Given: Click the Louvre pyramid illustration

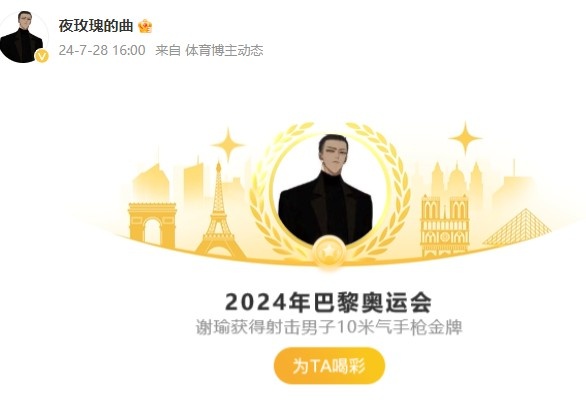Looking at the screenshot, I should (x=518, y=227).
